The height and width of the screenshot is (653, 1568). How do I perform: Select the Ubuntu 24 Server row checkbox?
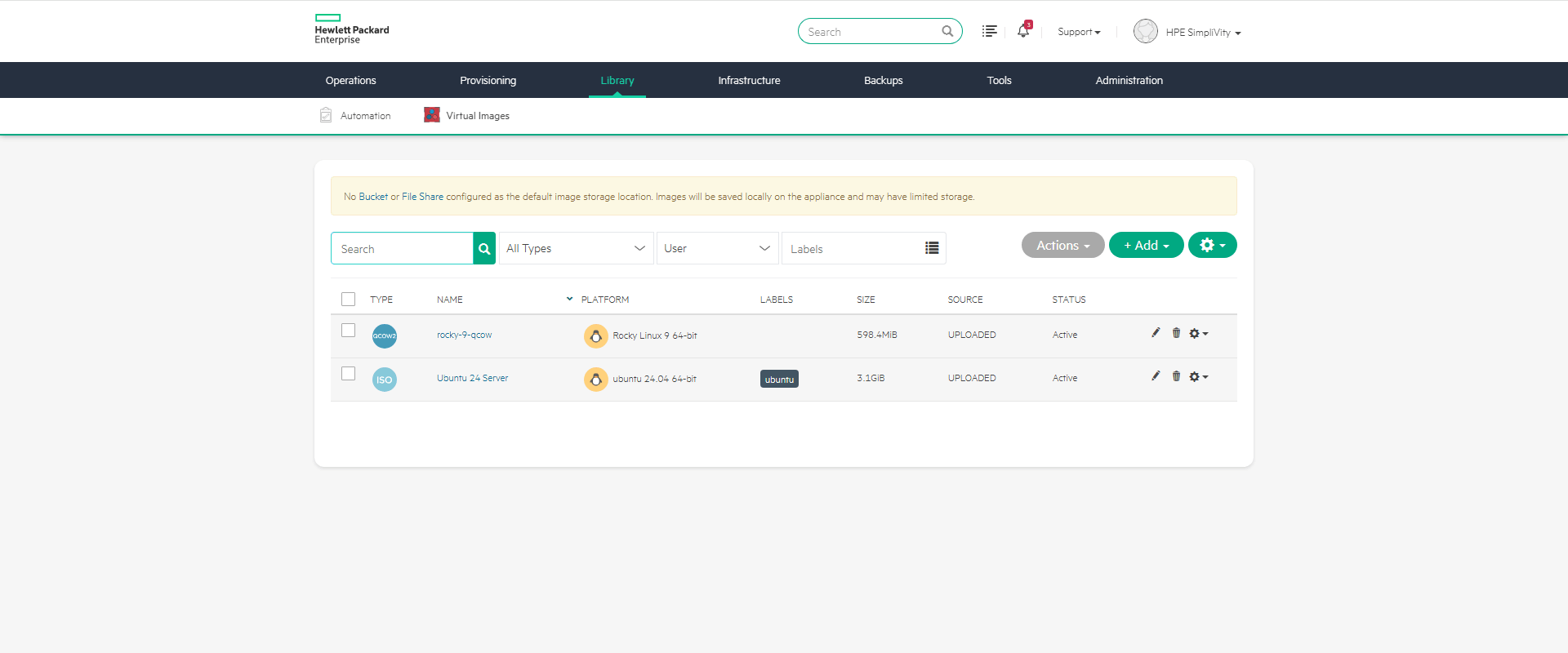[x=349, y=374]
